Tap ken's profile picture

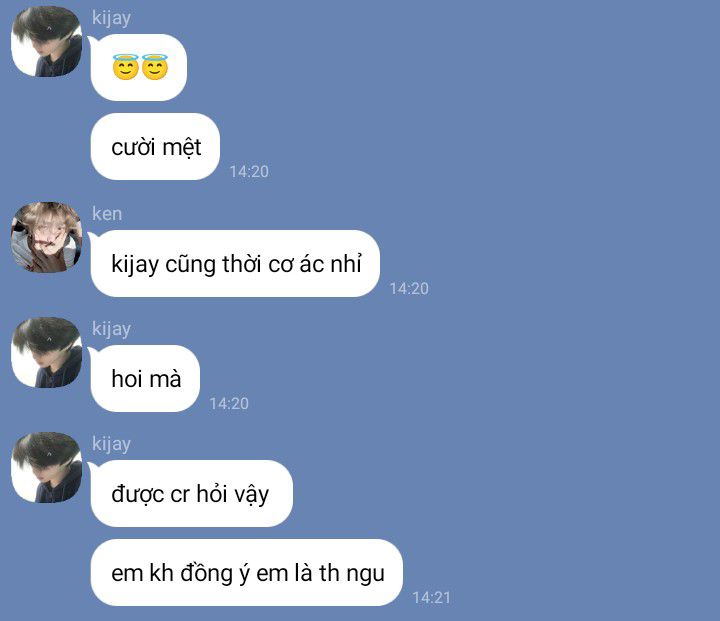[46, 237]
